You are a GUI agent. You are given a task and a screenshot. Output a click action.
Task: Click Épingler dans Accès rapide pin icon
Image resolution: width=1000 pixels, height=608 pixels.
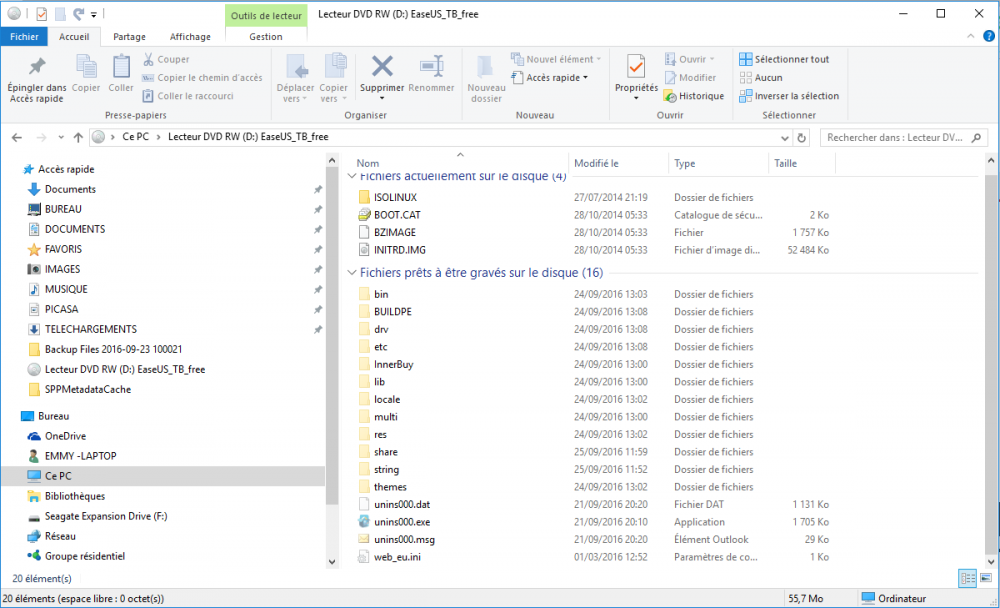(x=36, y=67)
